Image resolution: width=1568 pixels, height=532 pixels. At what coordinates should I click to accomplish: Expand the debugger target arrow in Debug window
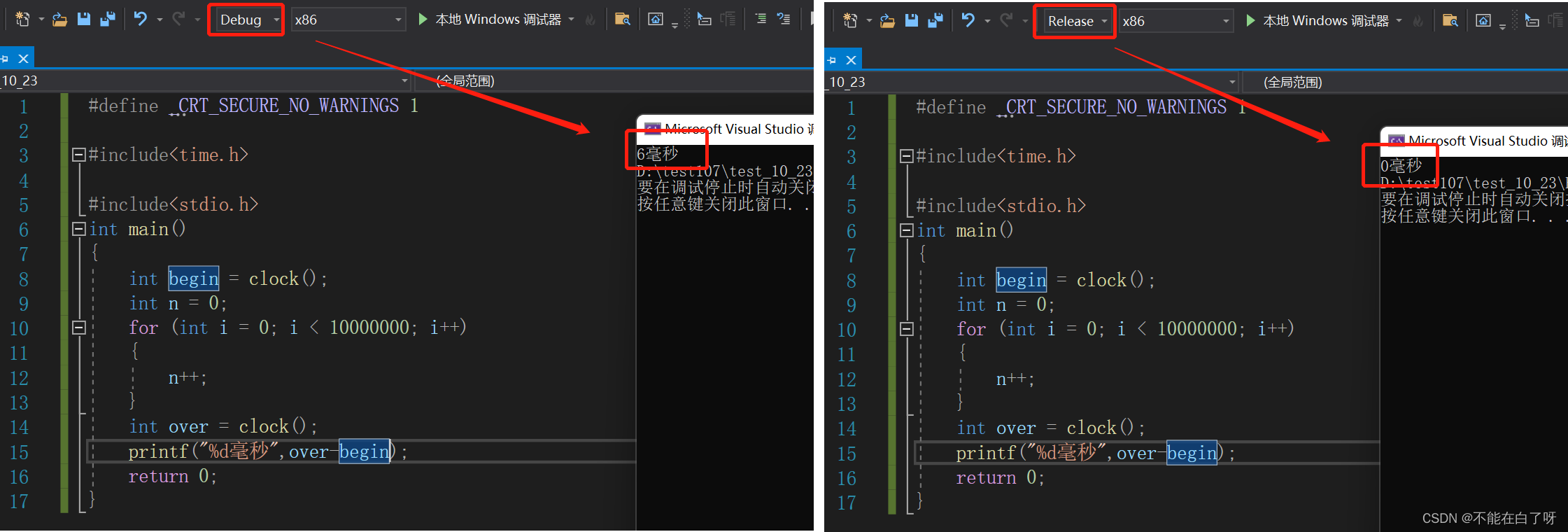point(572,20)
